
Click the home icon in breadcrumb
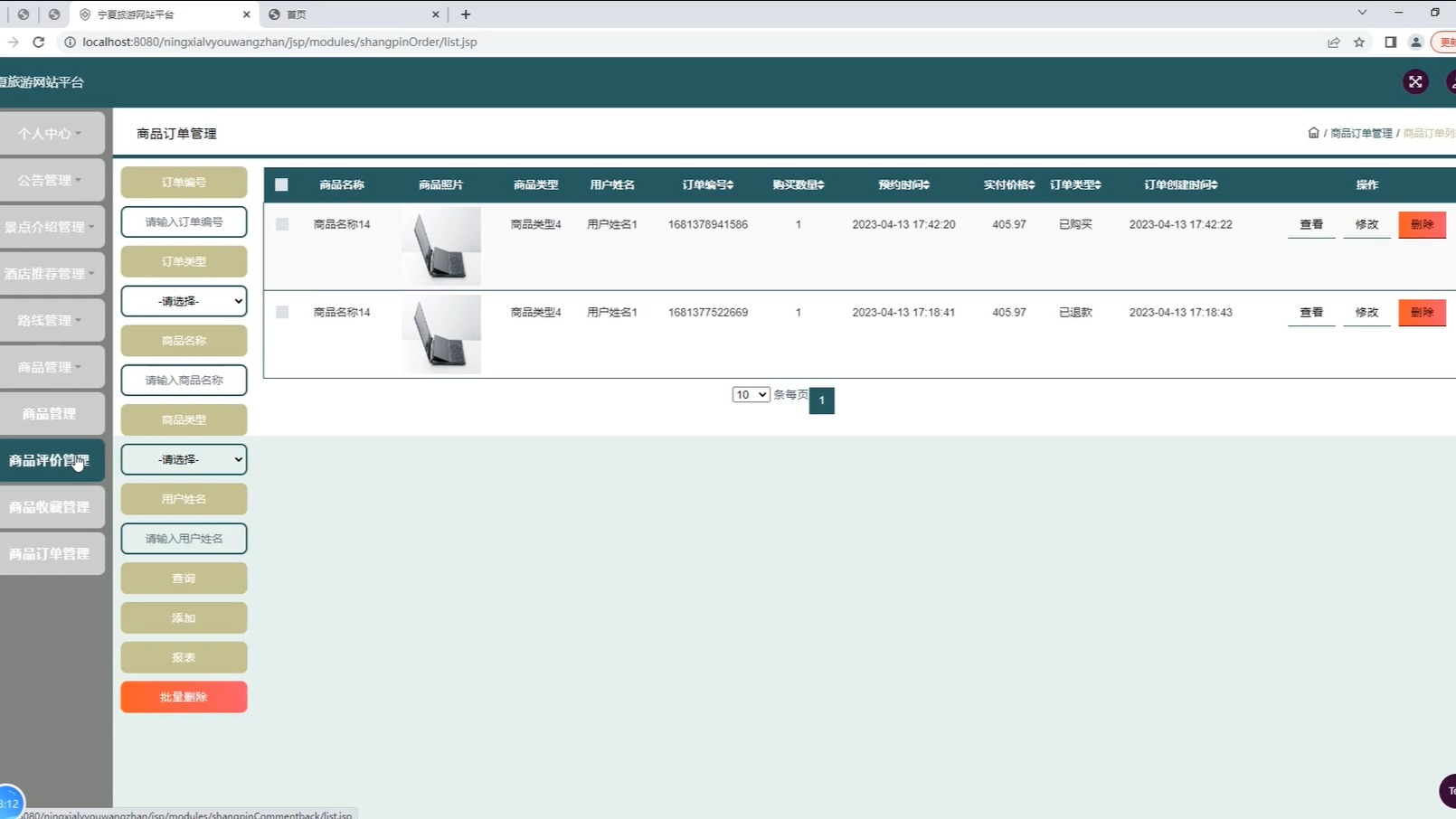[1313, 133]
